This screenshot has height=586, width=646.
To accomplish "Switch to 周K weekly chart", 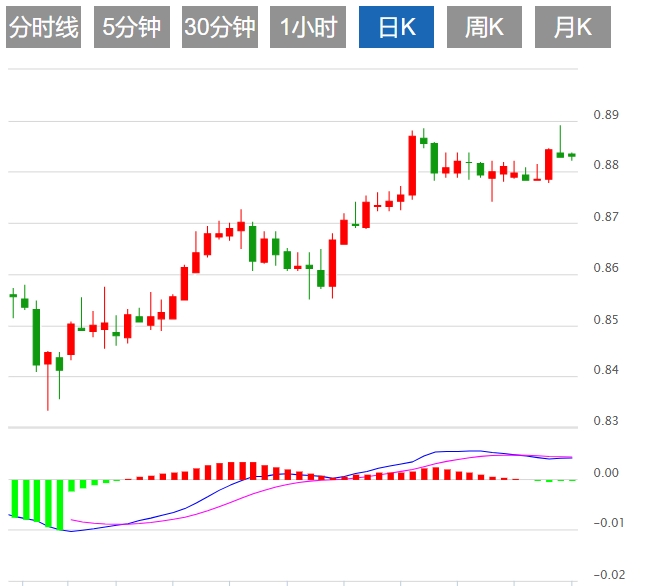I will click(484, 27).
